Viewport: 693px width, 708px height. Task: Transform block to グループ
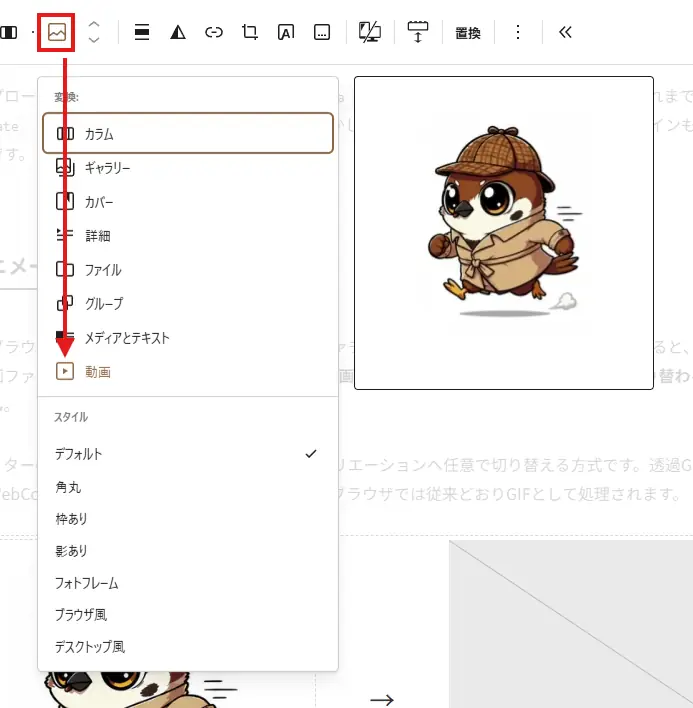tap(188, 303)
